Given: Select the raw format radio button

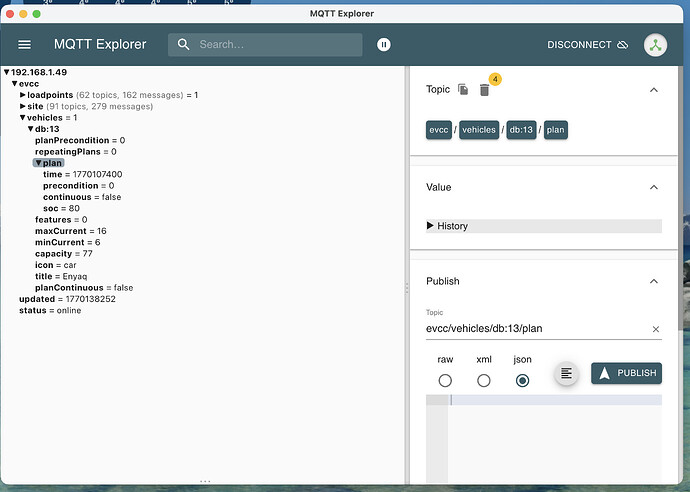Looking at the screenshot, I should tap(445, 380).
